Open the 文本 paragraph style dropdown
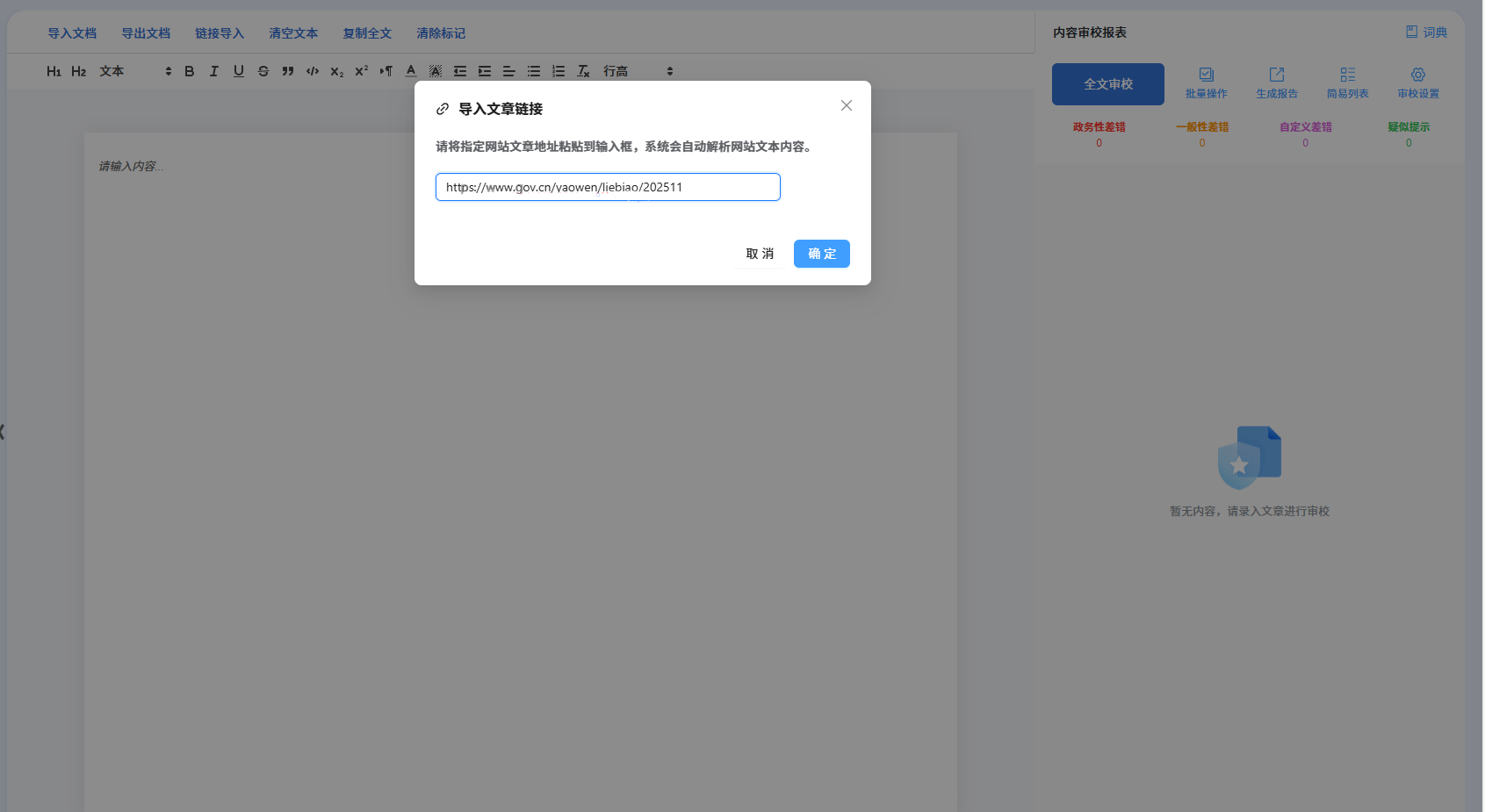1485x812 pixels. pos(134,71)
